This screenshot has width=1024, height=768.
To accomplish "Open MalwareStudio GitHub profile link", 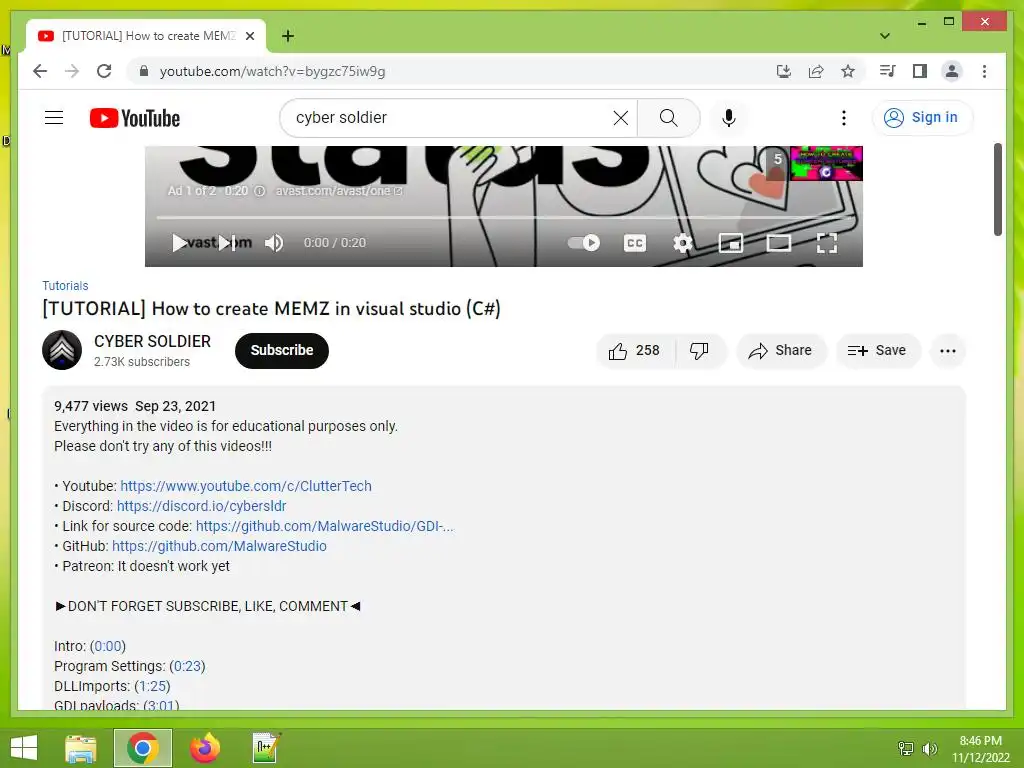I will (219, 546).
